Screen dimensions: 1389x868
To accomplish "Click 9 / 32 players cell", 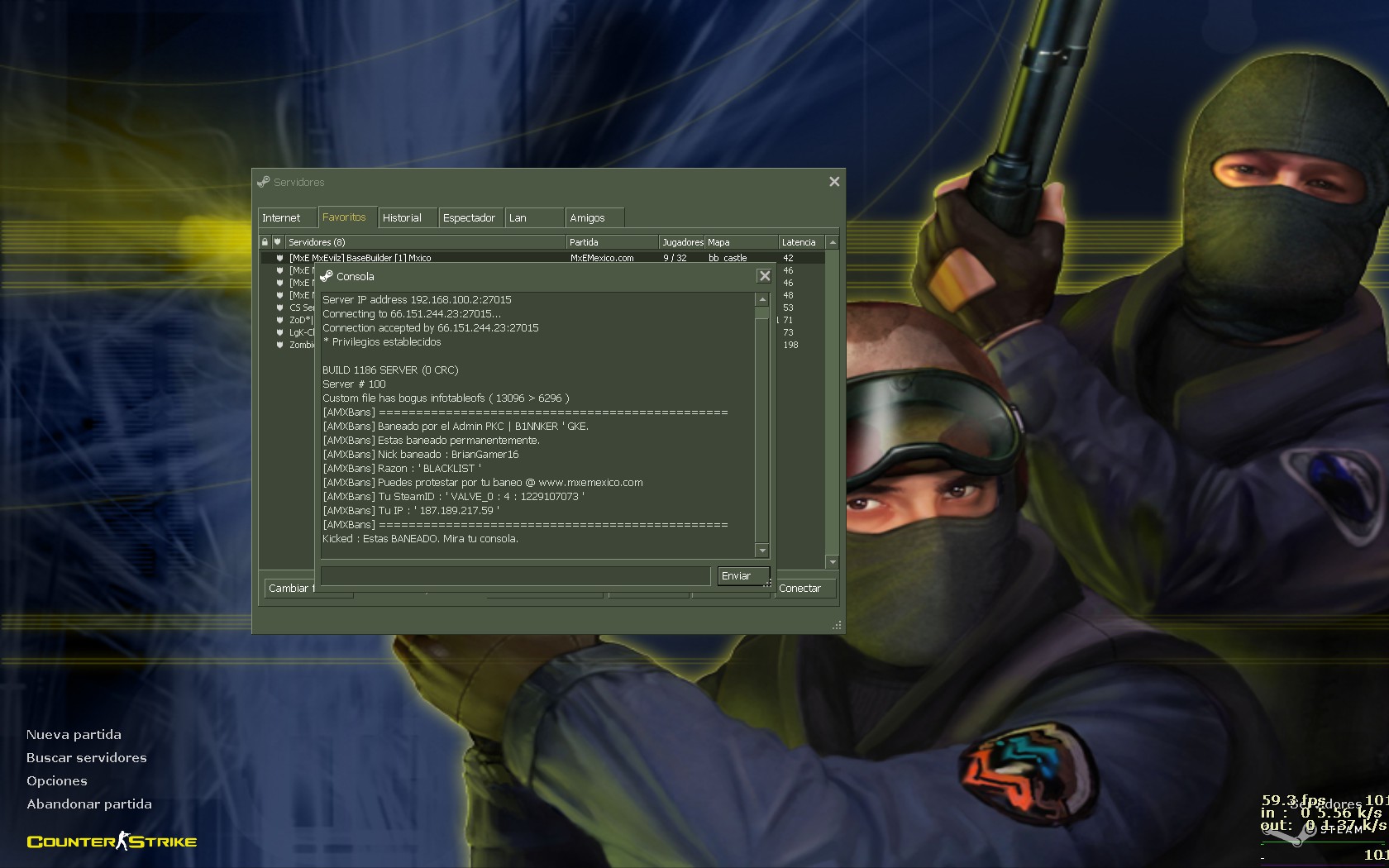I will 675,258.
